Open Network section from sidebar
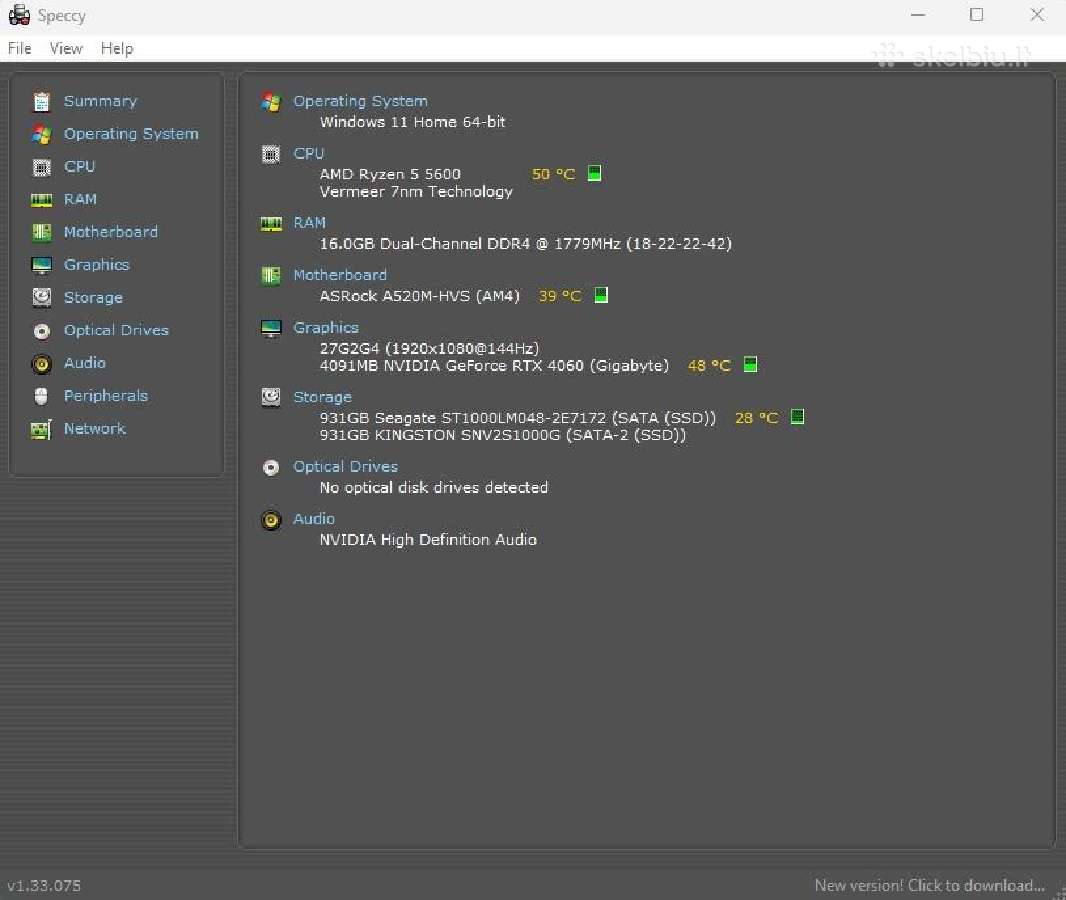 (95, 429)
